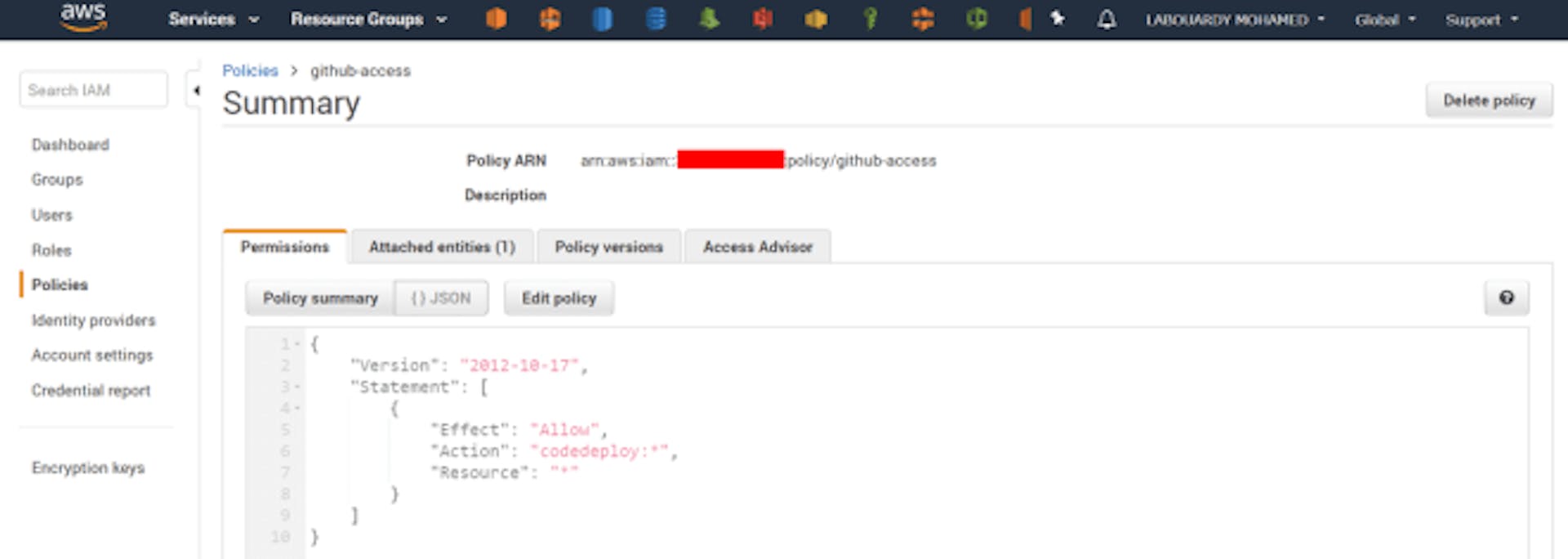Click the Summary heading
This screenshot has width=1568, height=559.
pyautogui.click(x=292, y=104)
